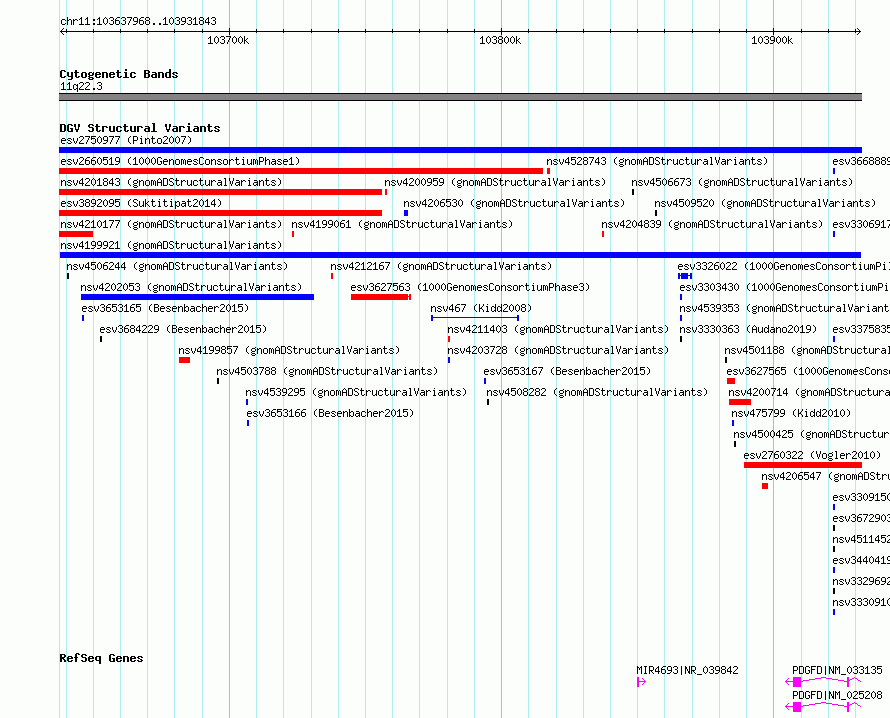The height and width of the screenshot is (718, 890).
Task: Select the chr11:103637968..103931843 coordinates text
Action: (x=138, y=21)
